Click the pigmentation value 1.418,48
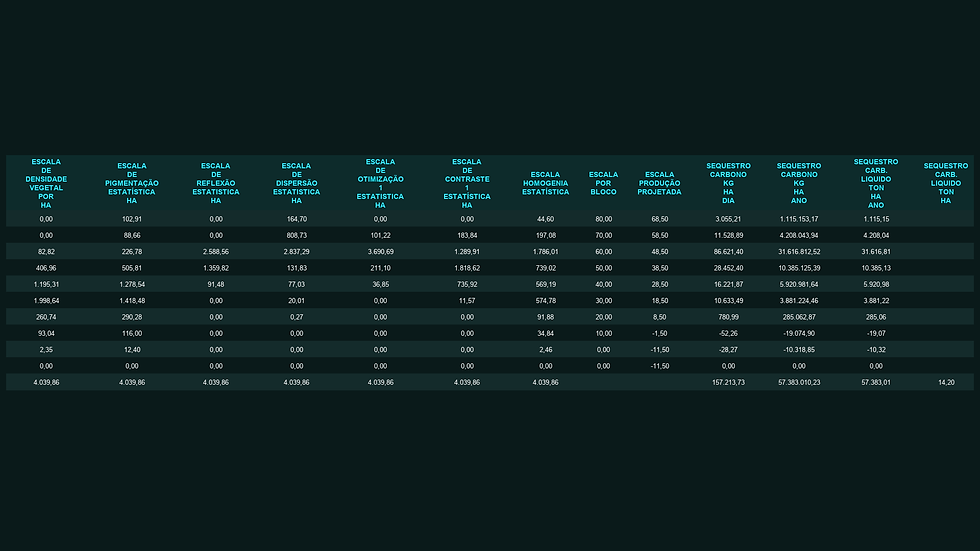The width and height of the screenshot is (980, 551). click(132, 300)
